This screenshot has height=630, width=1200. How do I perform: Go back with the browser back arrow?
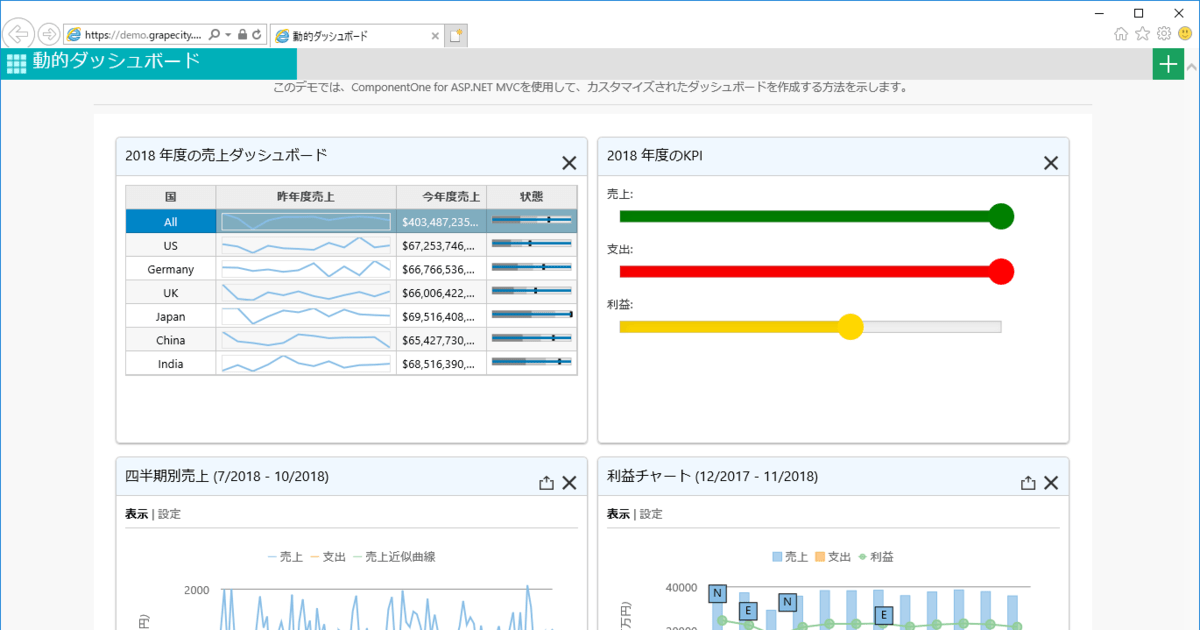pos(18,34)
